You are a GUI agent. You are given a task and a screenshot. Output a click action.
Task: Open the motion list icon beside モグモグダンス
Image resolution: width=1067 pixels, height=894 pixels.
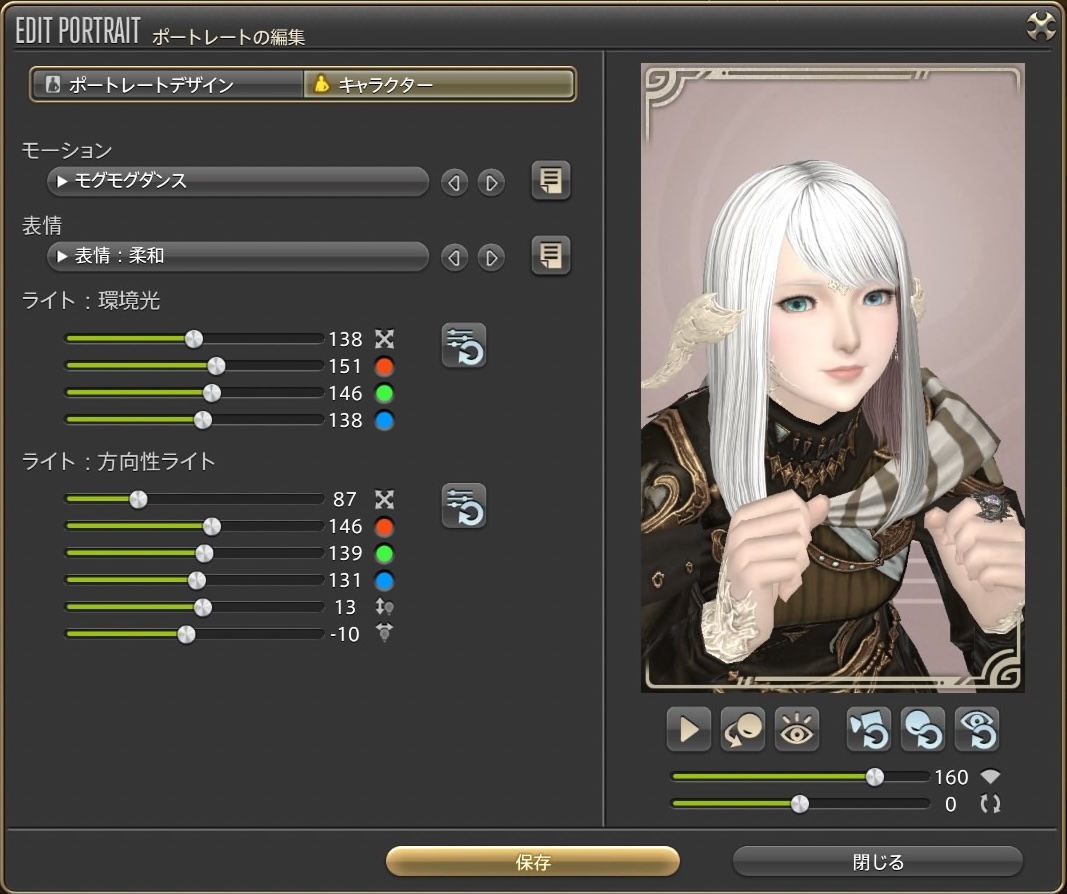[x=550, y=181]
